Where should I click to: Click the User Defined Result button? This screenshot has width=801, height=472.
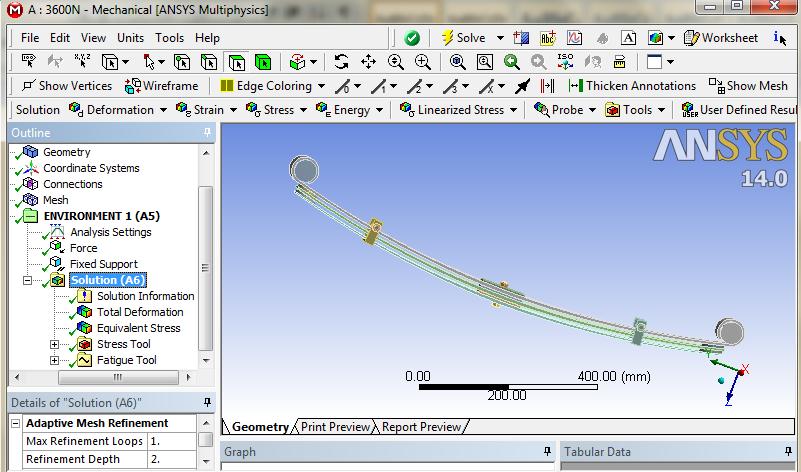pyautogui.click(x=739, y=110)
